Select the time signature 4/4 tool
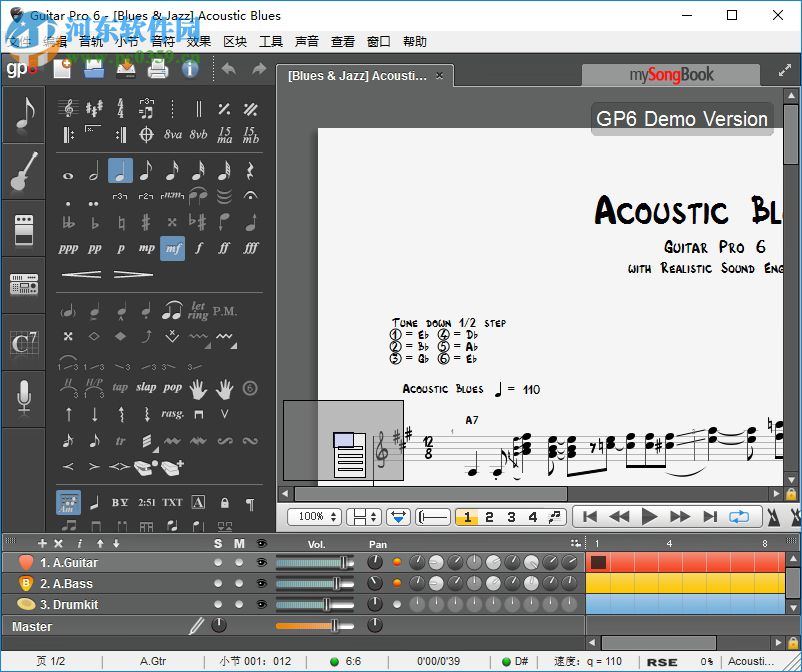Screen dimensions: 802x672 pos(120,108)
